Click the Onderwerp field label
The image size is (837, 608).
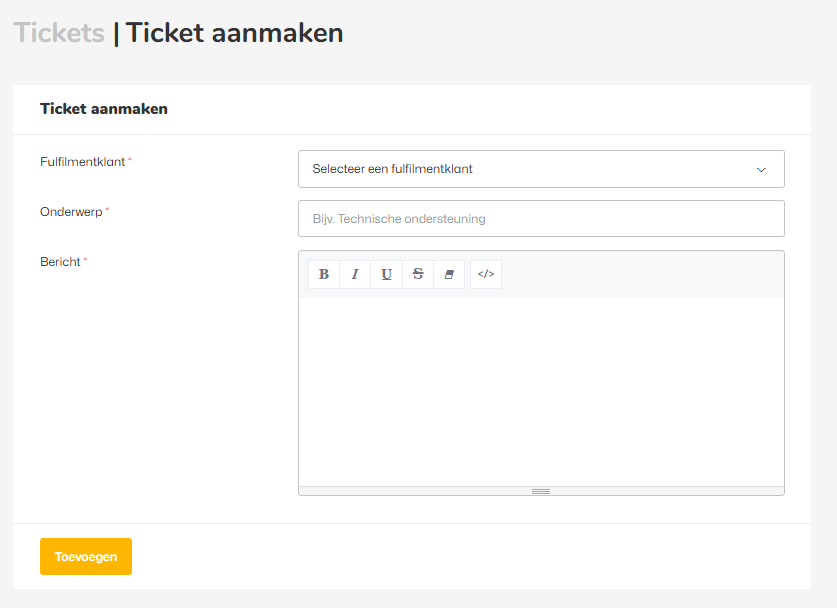pos(71,212)
